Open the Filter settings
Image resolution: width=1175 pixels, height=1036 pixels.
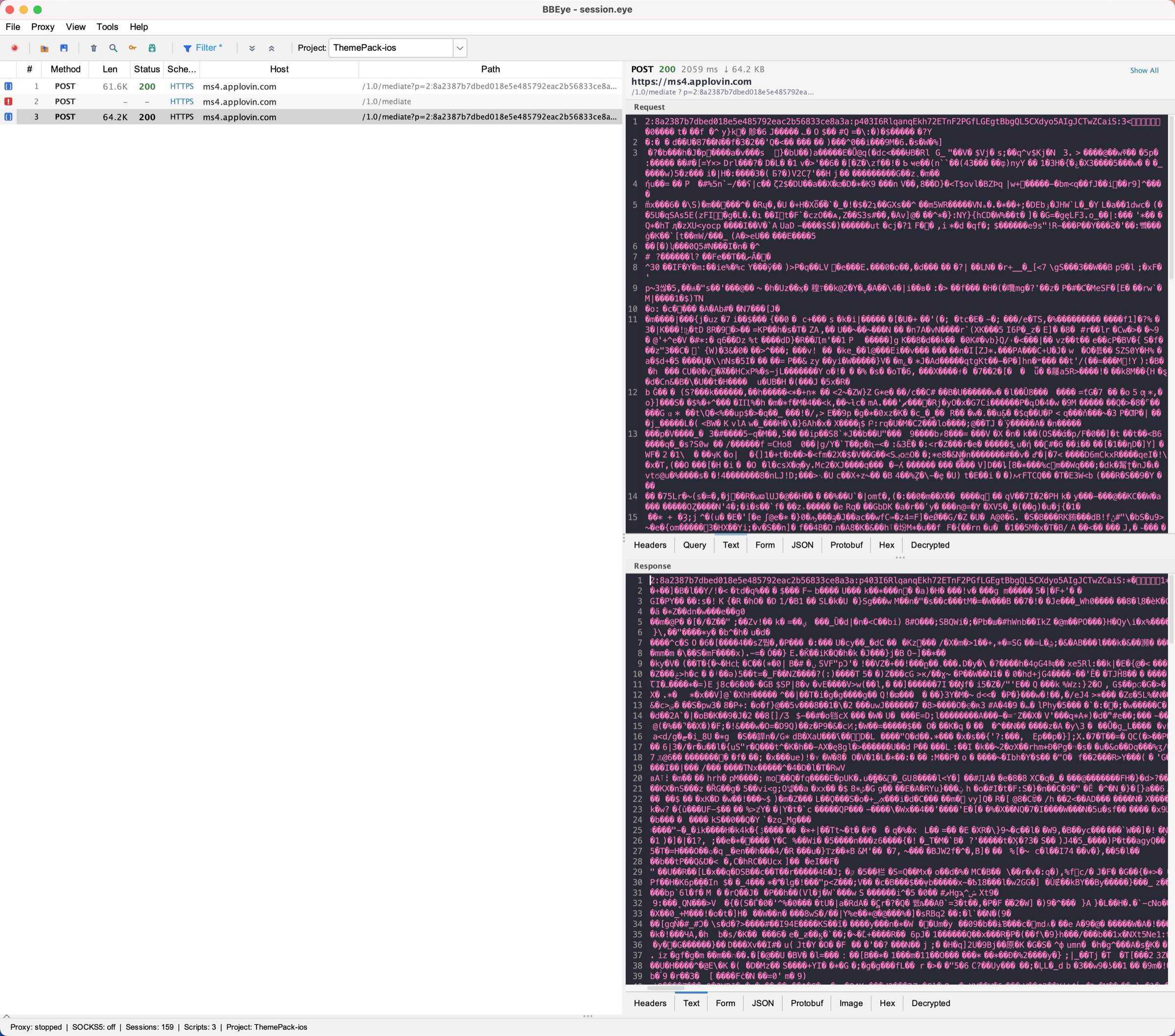pos(204,47)
